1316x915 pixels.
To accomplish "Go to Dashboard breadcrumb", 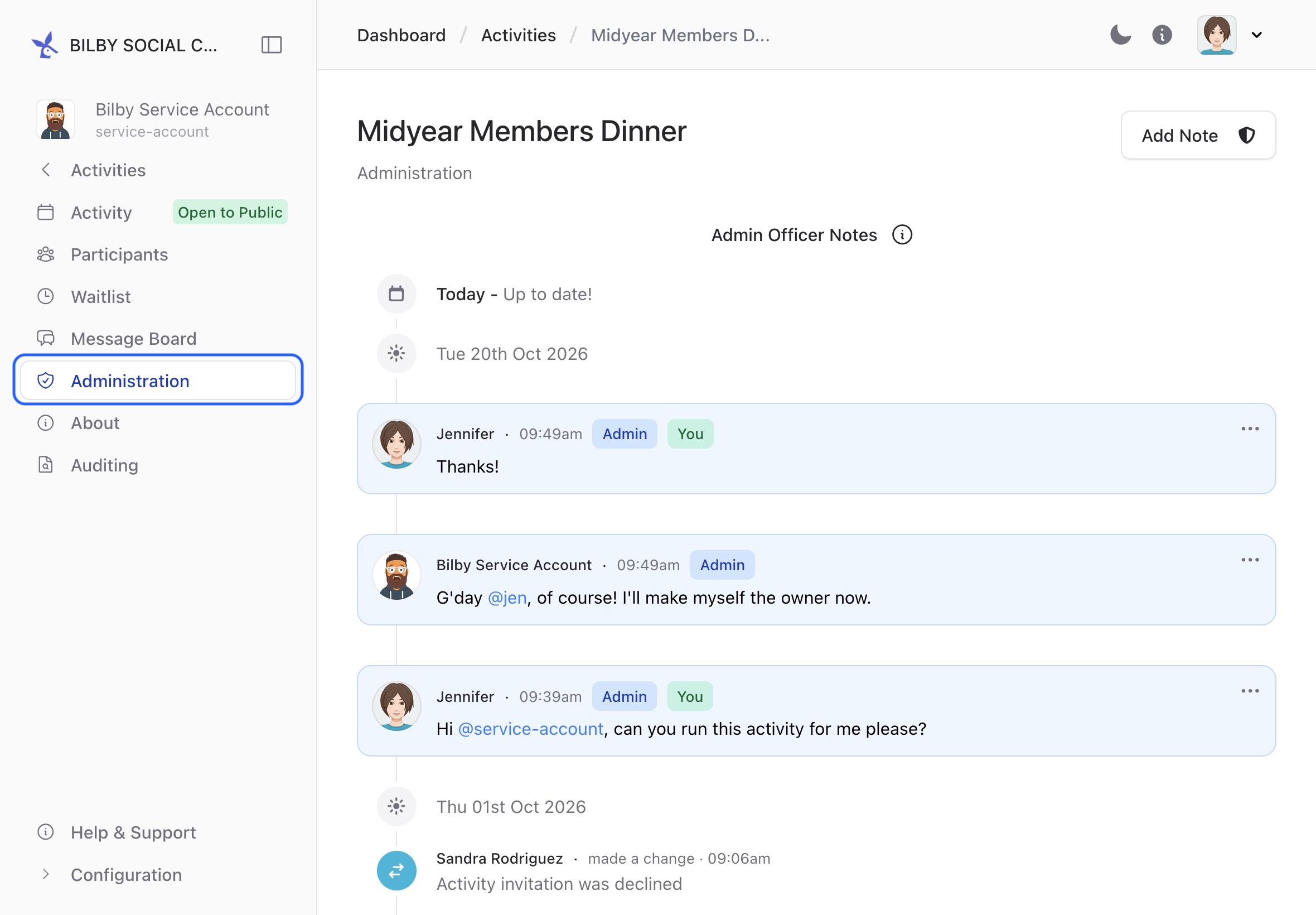I will (x=401, y=36).
